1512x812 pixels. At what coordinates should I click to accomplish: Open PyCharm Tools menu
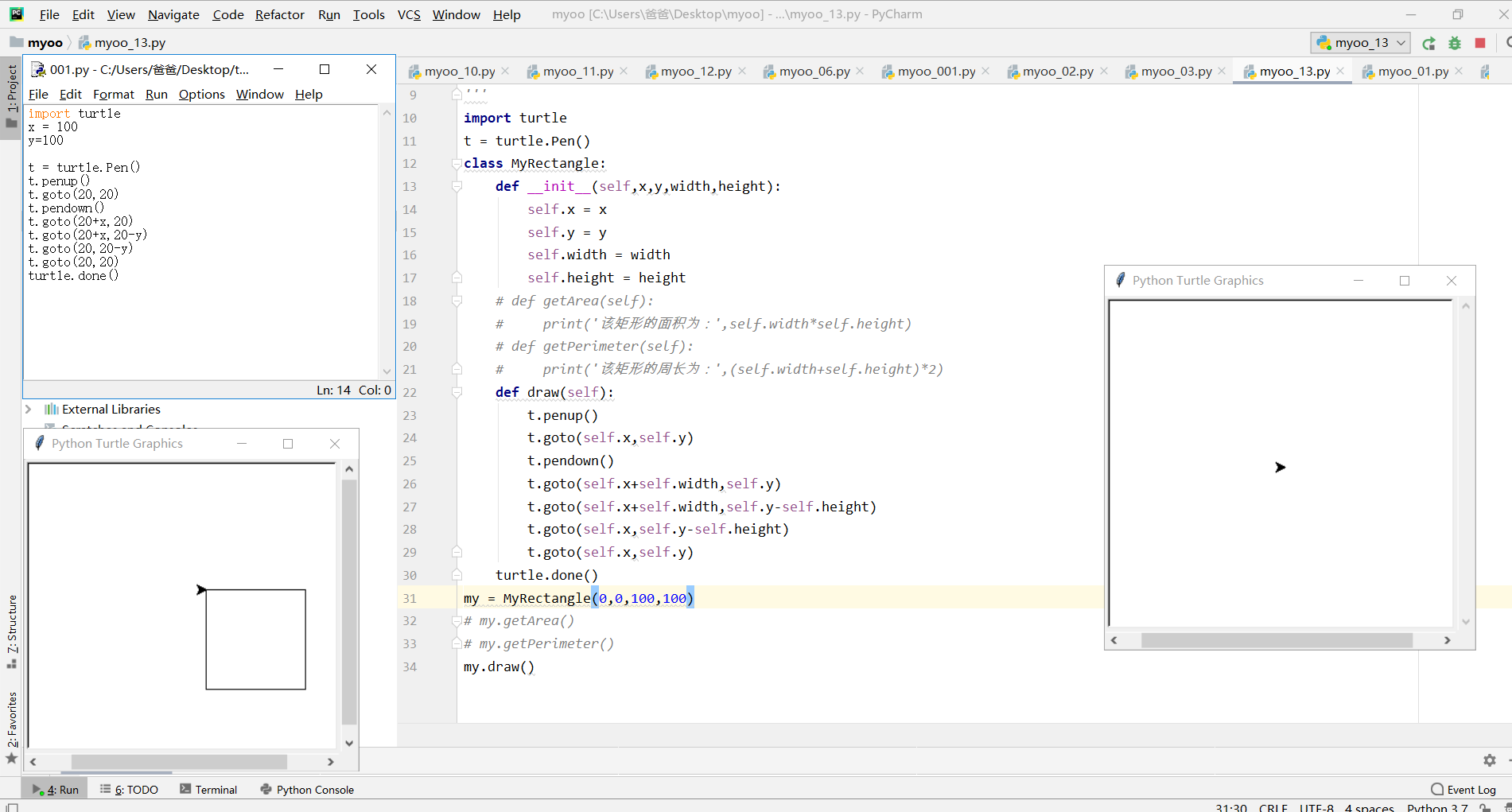click(368, 14)
